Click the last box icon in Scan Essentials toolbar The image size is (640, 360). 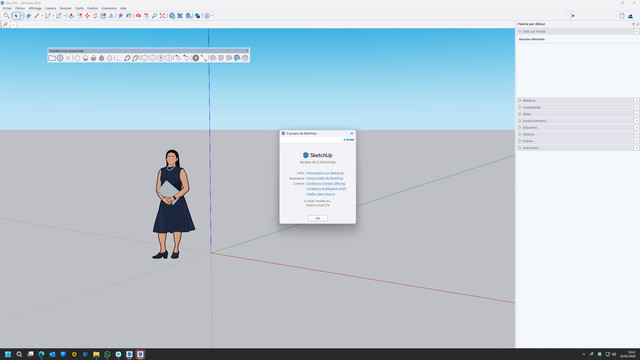click(245, 58)
